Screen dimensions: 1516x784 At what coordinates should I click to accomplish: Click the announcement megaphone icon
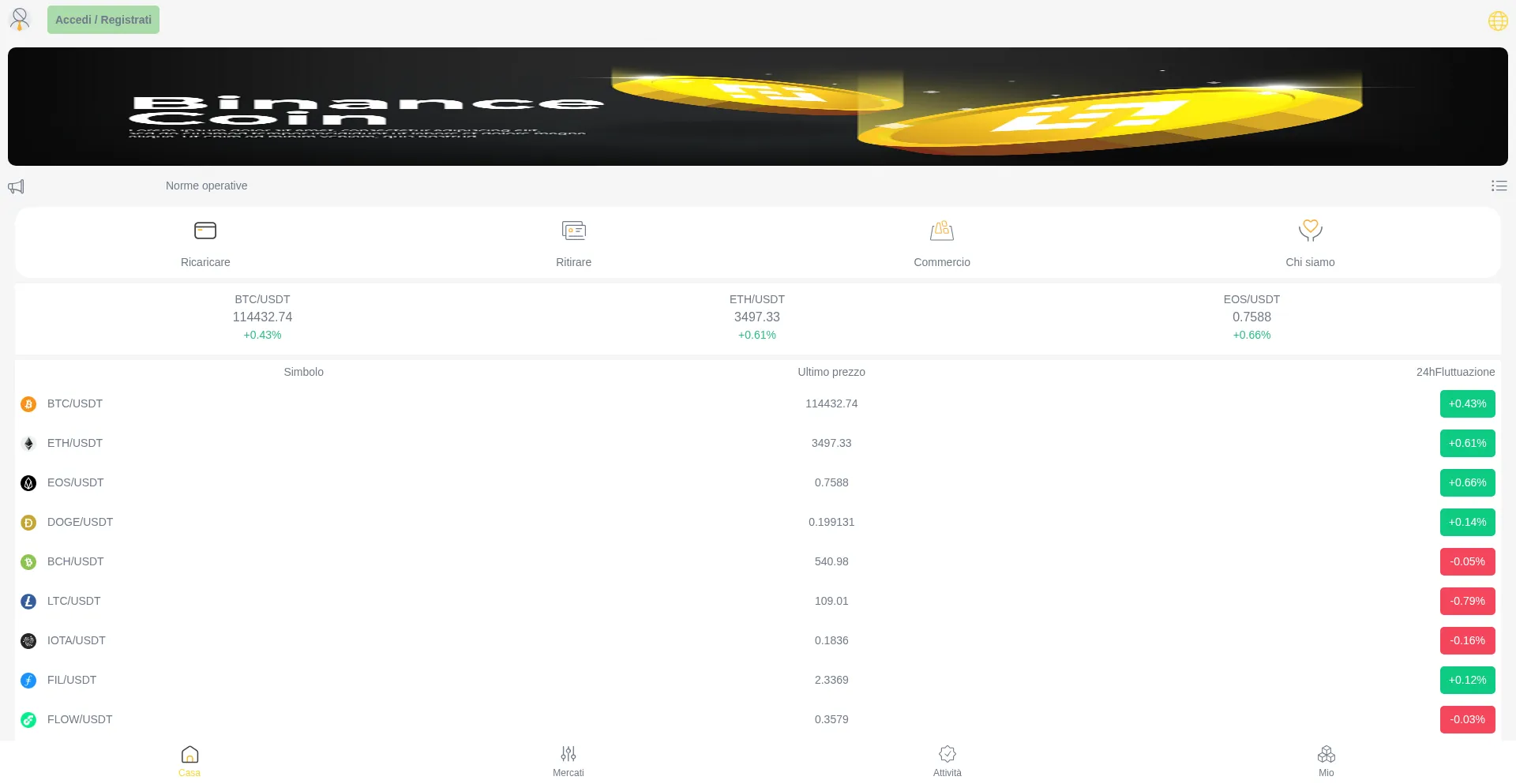pyautogui.click(x=16, y=186)
